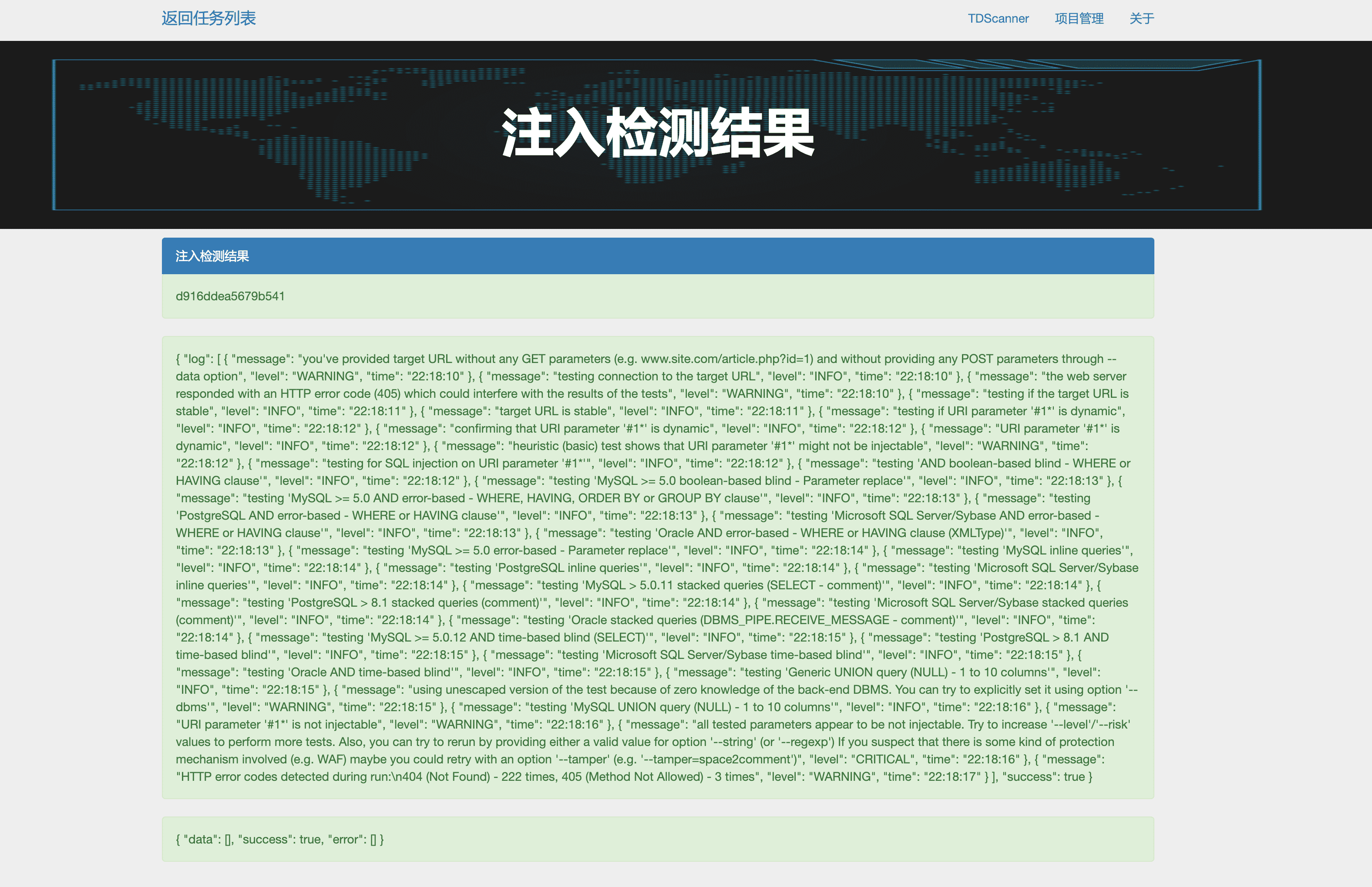Viewport: 1372px width, 887px height.
Task: Click the opening { "log": text
Action: click(195, 359)
